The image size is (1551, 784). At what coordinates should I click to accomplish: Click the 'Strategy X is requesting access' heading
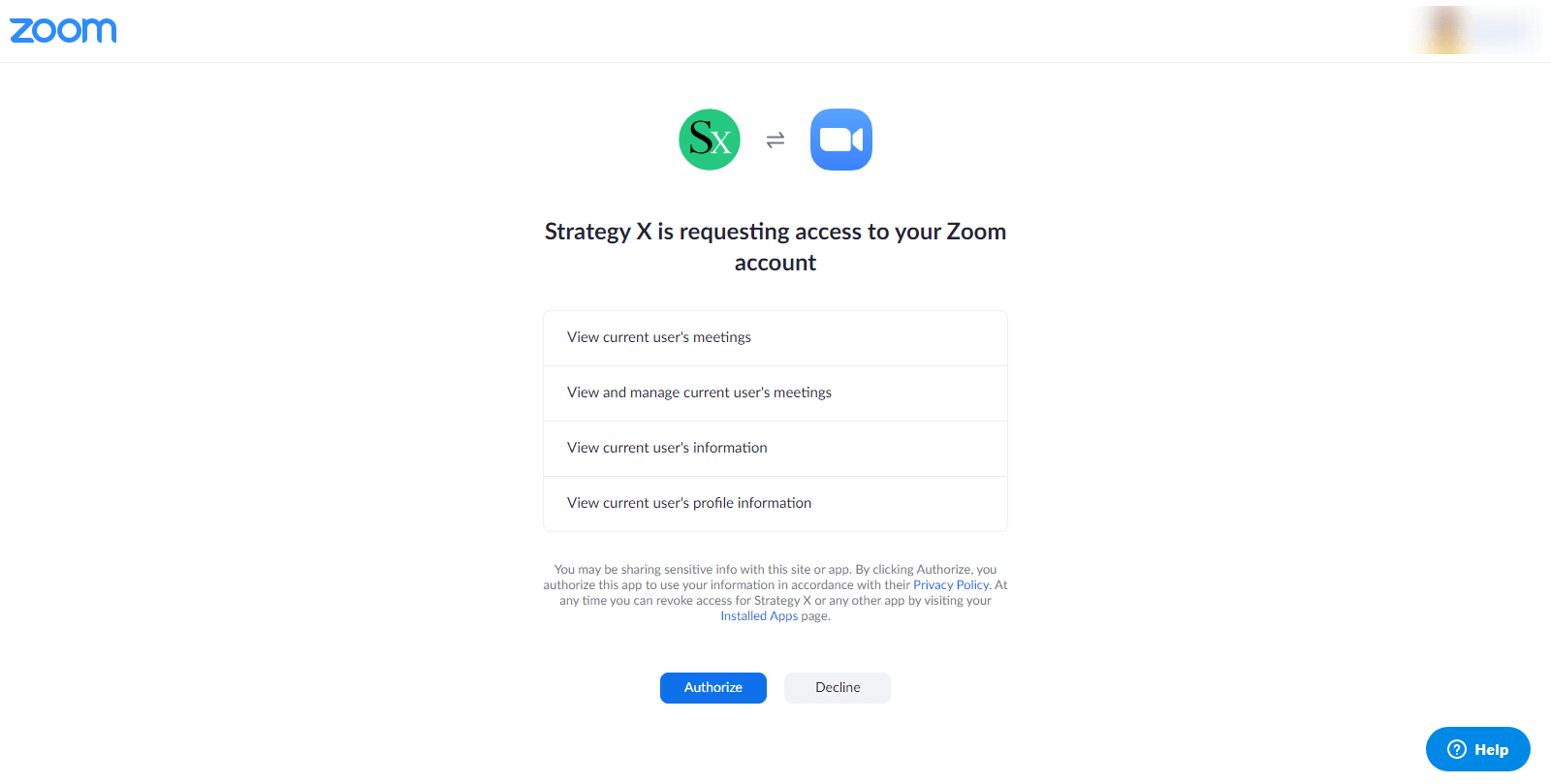click(775, 247)
